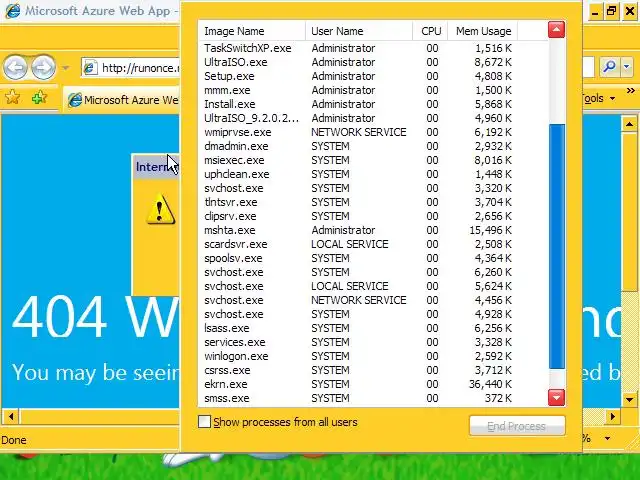This screenshot has width=640, height=480.
Task: Click the Internet Explorer Forward button
Action: [43, 67]
